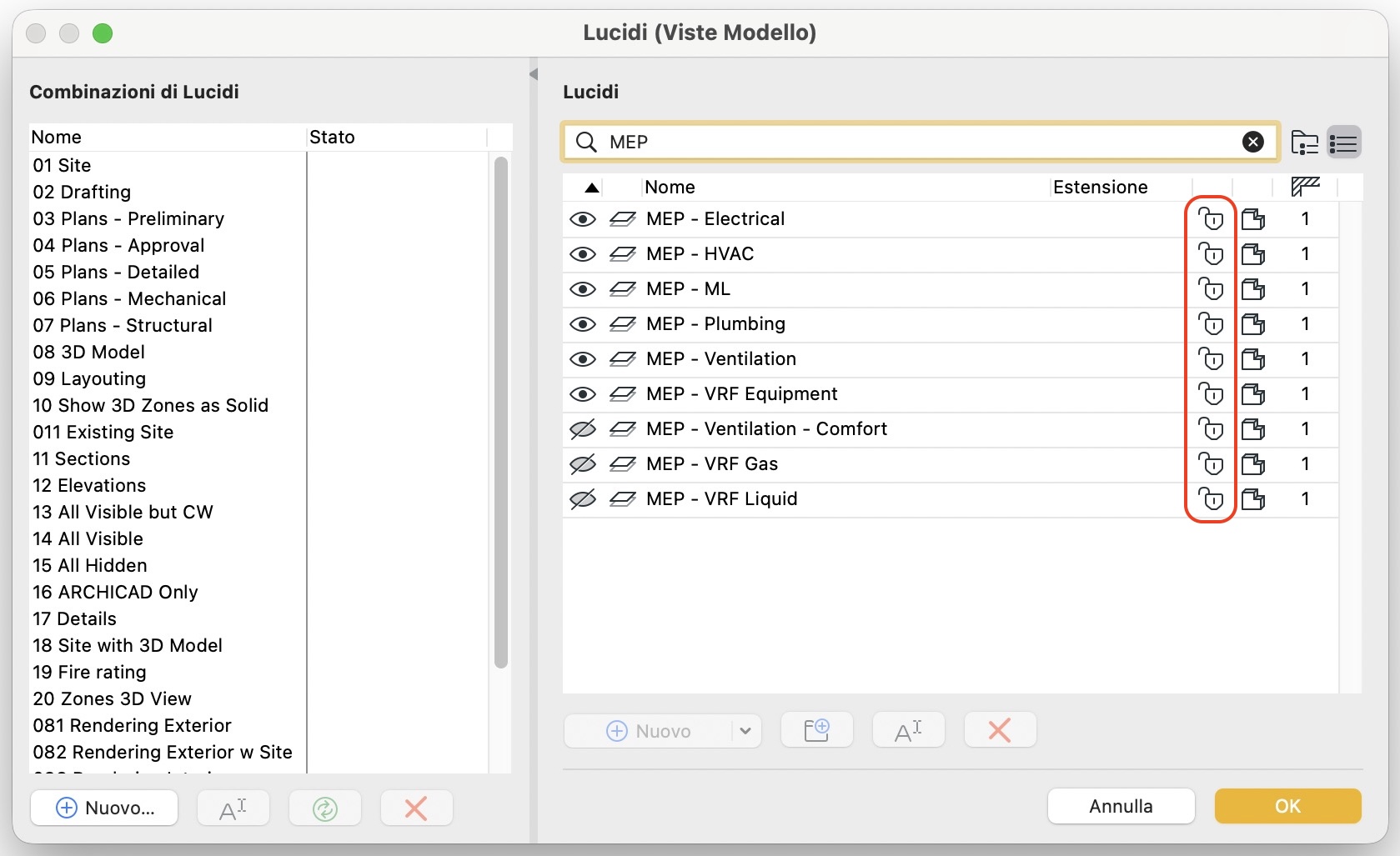Lock the MEP - Ventilation layer
Viewport: 1400px width, 856px height.
1210,359
